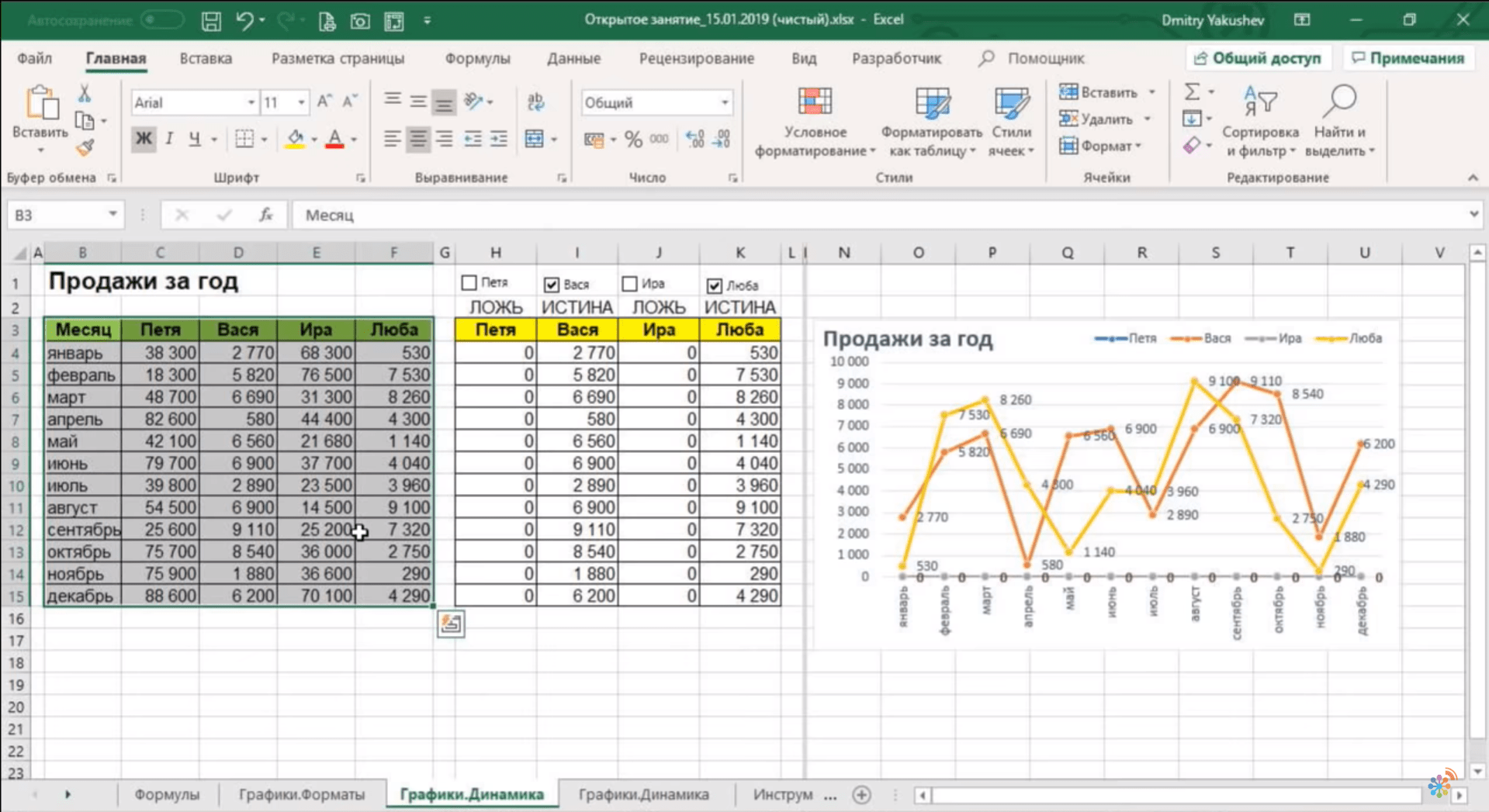Switch to the Графики.Форматы sheet tab
Viewport: 1489px width, 812px height.
pyautogui.click(x=301, y=794)
